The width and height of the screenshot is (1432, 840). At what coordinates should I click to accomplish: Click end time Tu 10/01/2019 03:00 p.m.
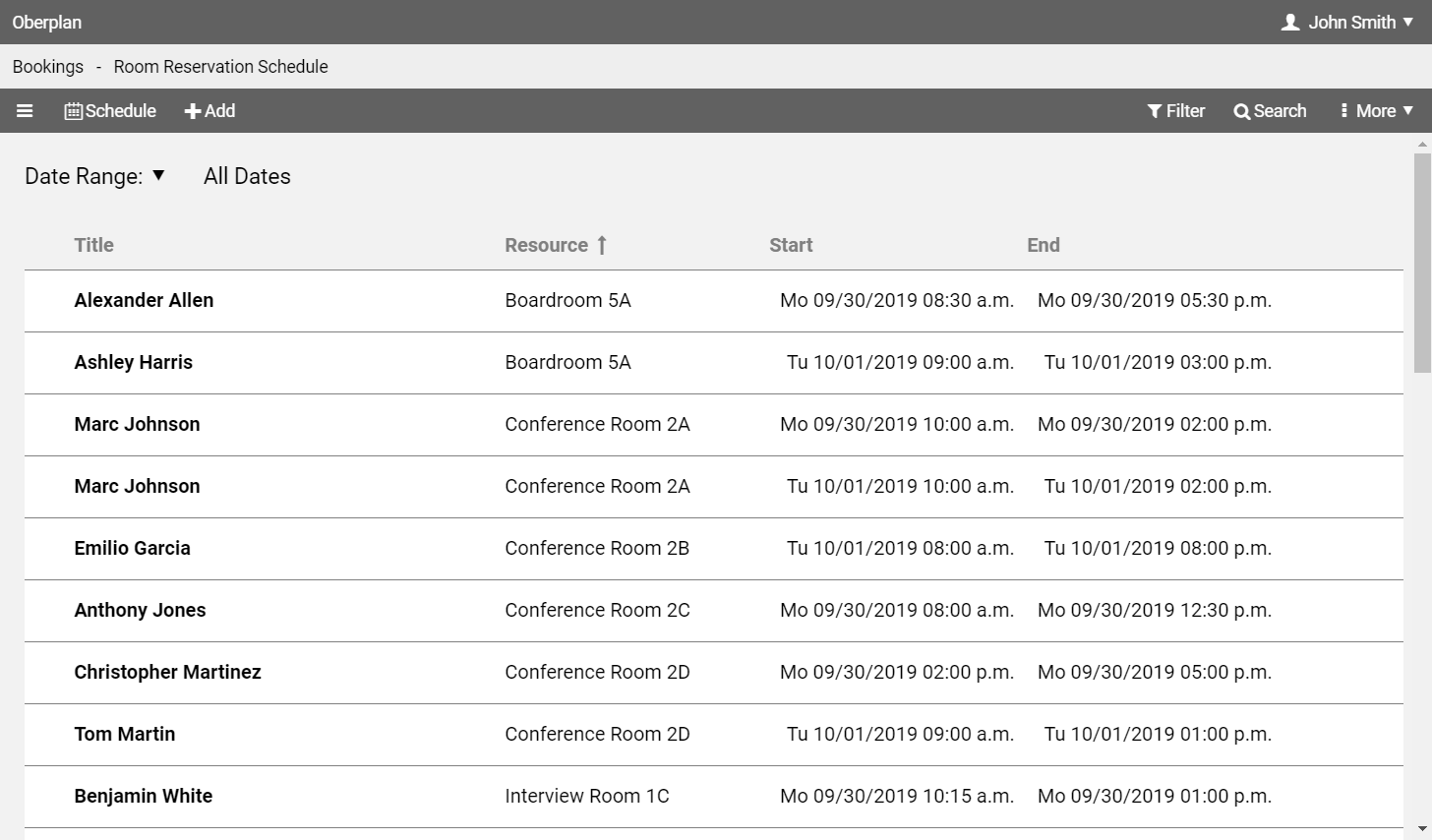[1158, 362]
